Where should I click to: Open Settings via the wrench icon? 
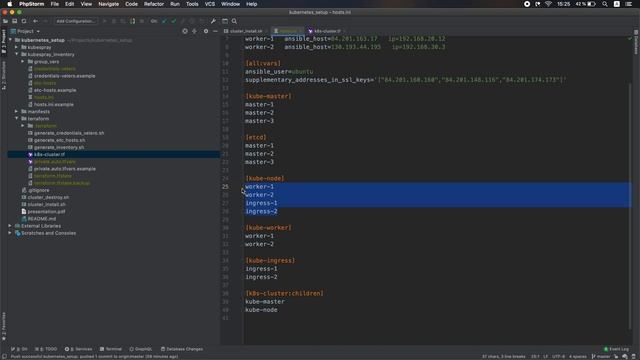tap(213, 21)
